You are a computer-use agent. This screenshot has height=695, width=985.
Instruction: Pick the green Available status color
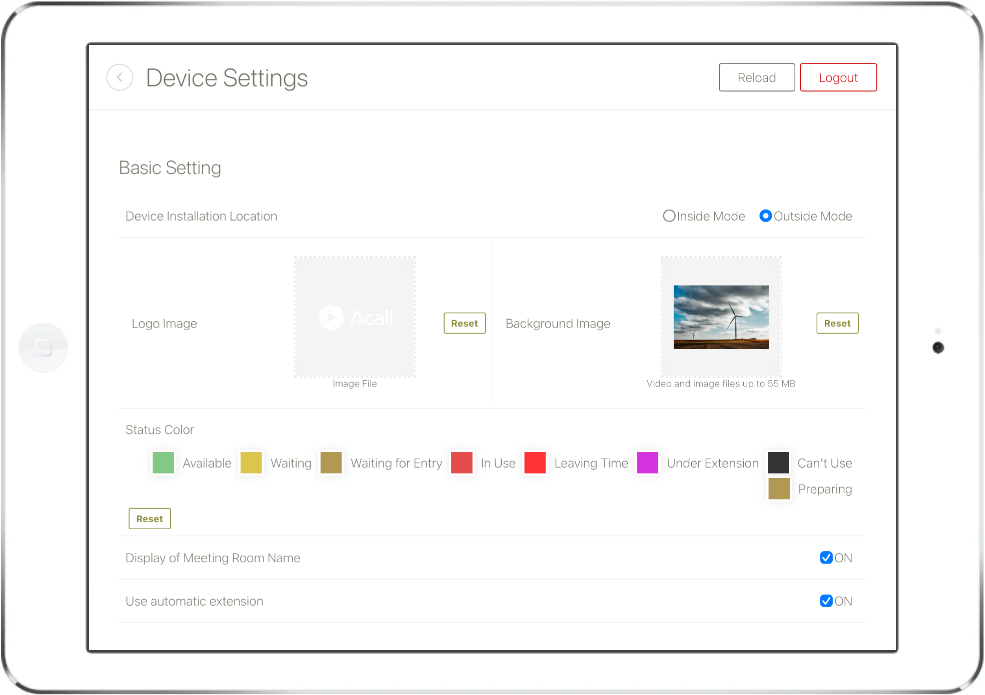pos(163,462)
